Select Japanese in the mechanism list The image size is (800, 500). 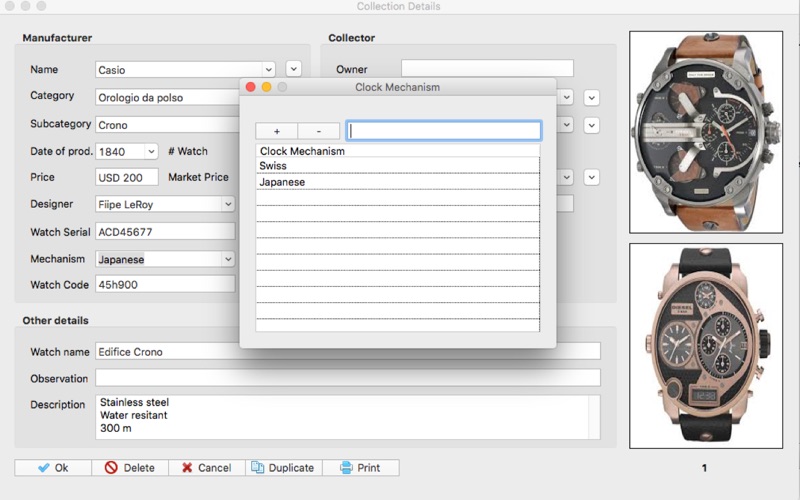pyautogui.click(x=397, y=182)
